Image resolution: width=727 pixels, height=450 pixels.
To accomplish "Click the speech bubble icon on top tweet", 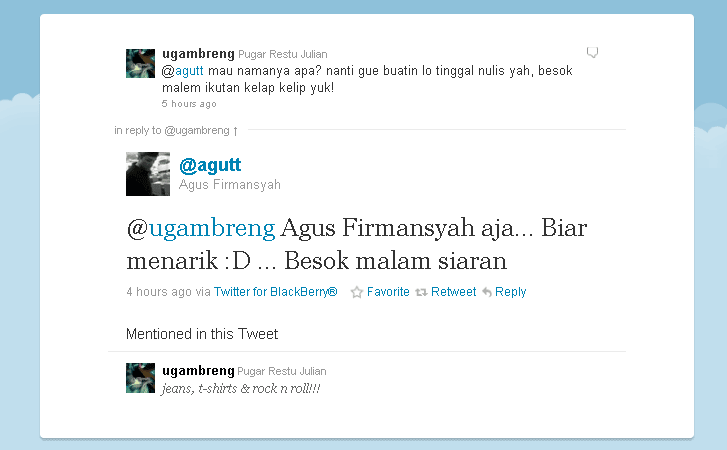I will [x=592, y=52].
